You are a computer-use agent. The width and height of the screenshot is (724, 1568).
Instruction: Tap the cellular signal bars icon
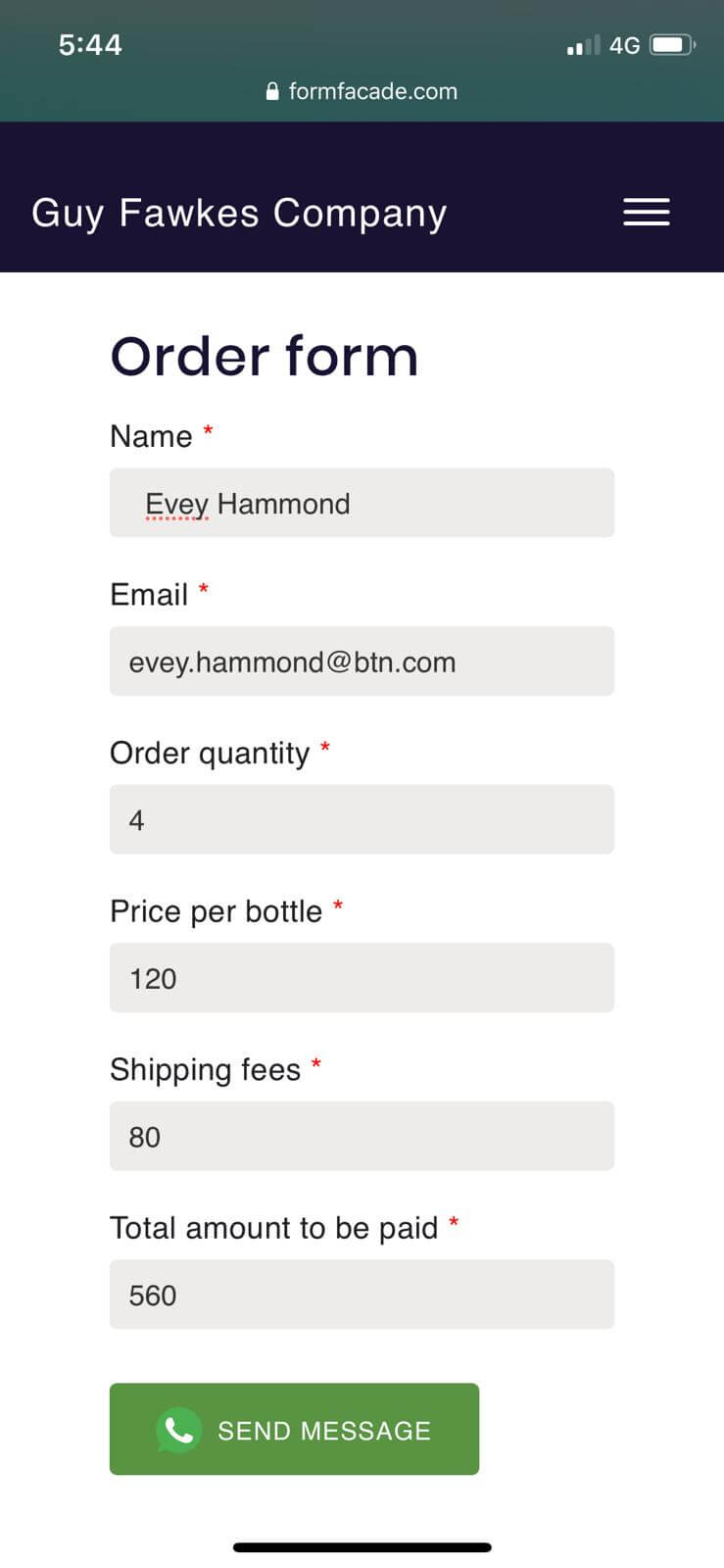click(x=584, y=46)
